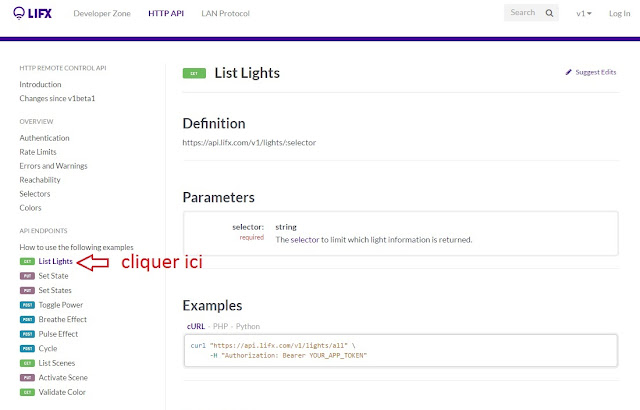The width and height of the screenshot is (640, 410).
Task: Click the POST badge next to Cycle
Action: point(27,349)
